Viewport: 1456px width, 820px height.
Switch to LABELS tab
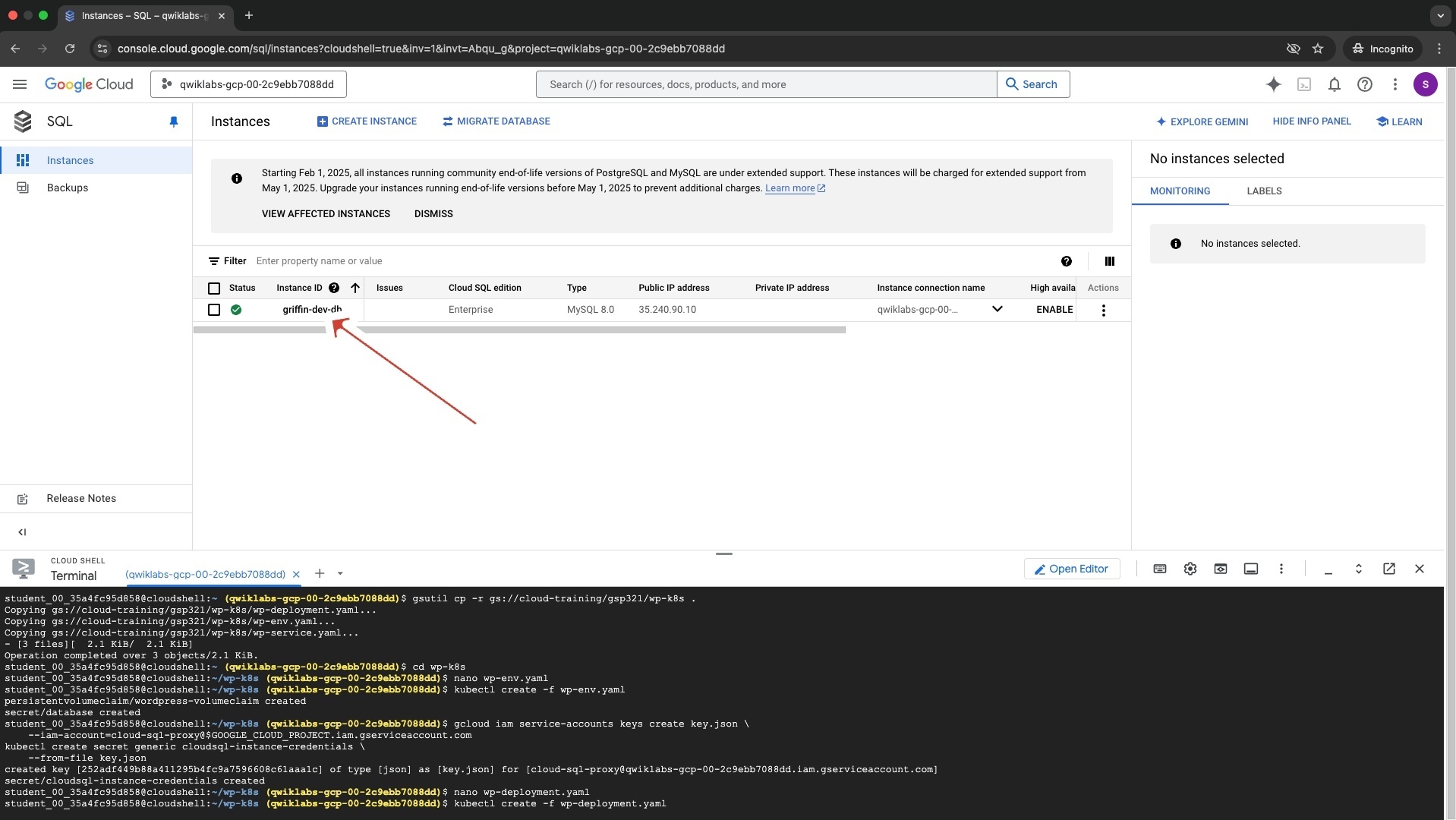click(x=1264, y=191)
